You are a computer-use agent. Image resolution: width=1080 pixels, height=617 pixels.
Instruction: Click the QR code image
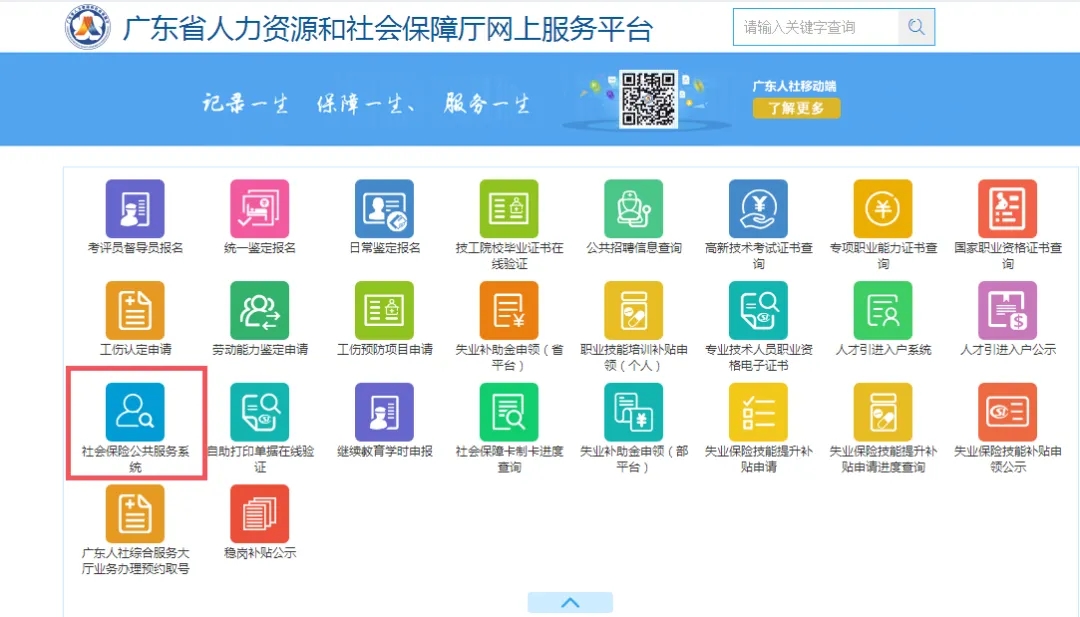[x=648, y=98]
